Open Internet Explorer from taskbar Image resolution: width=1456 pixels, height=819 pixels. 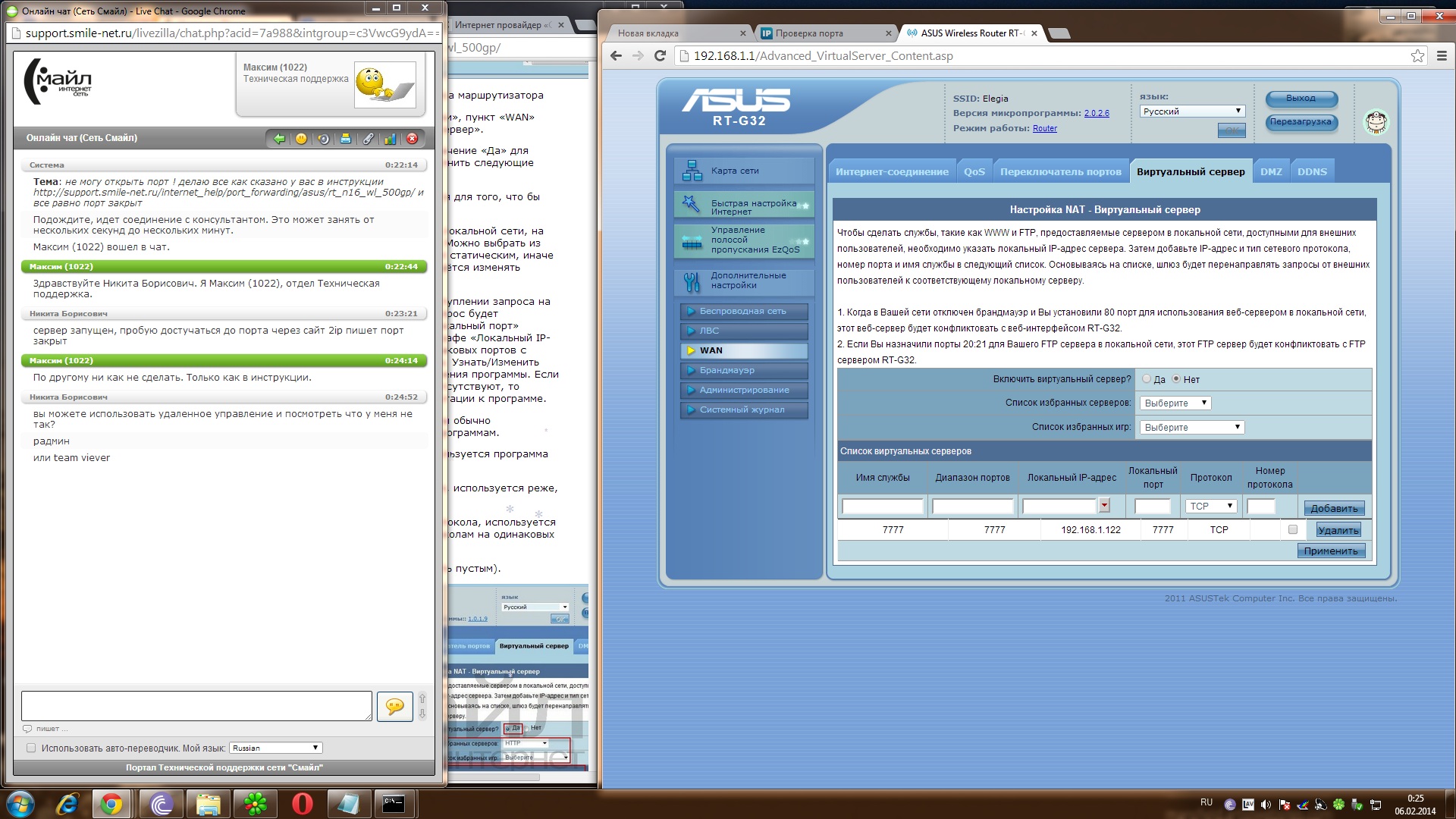tap(67, 804)
